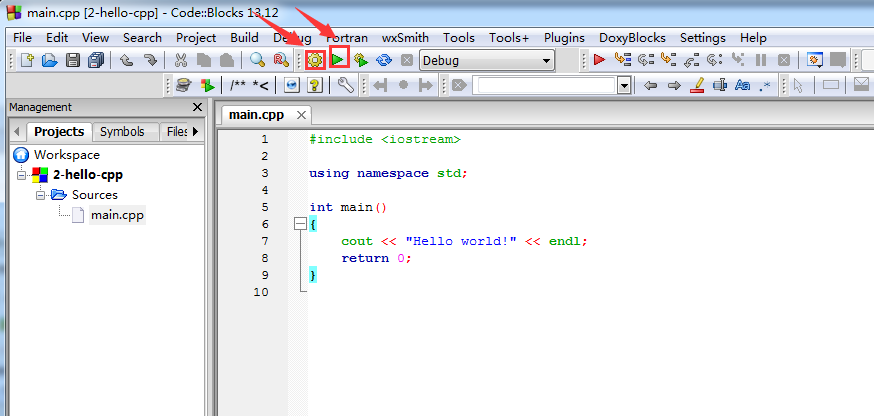The image size is (874, 416).
Task: Select the Projects tab in Management
Action: click(59, 132)
